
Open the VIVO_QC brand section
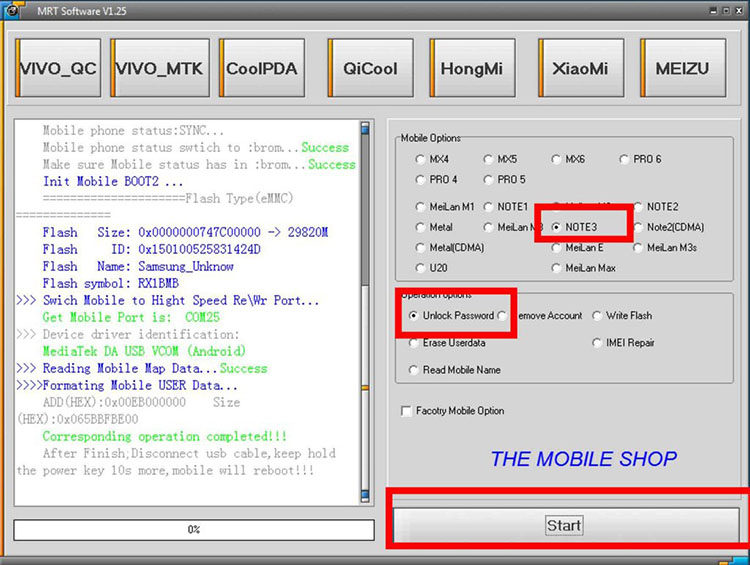click(x=58, y=68)
